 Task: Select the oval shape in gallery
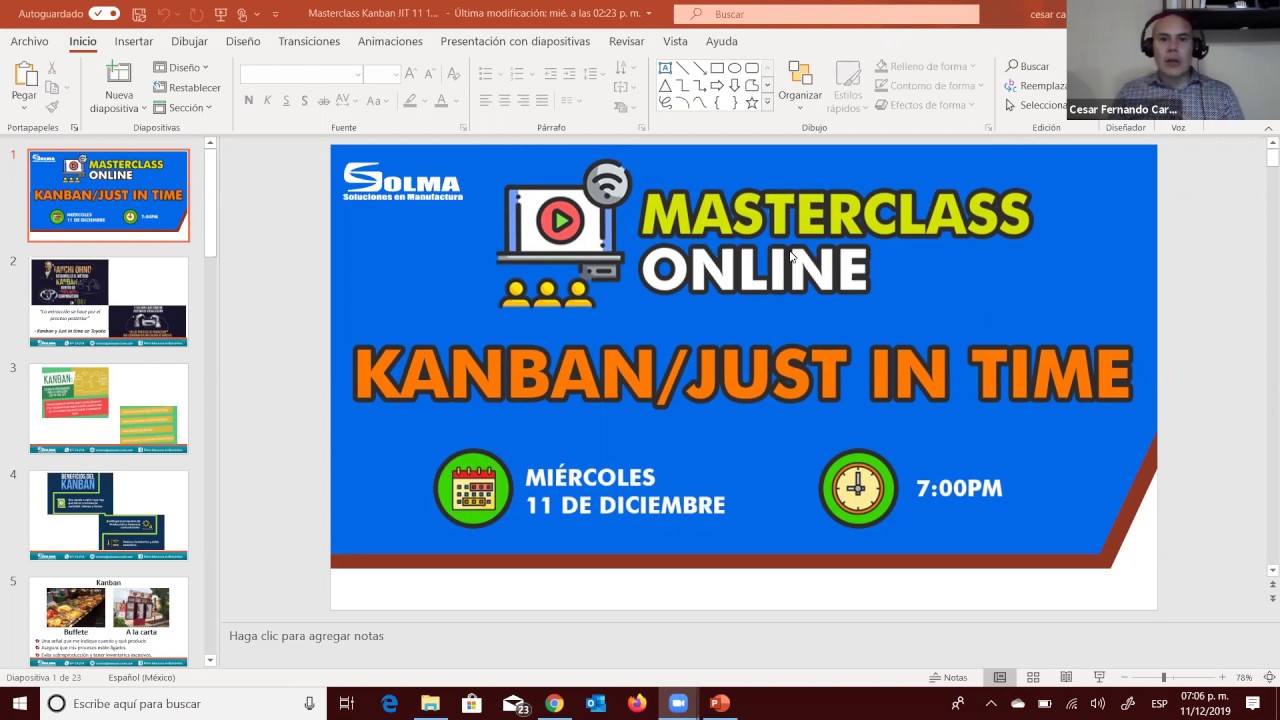[x=734, y=68]
